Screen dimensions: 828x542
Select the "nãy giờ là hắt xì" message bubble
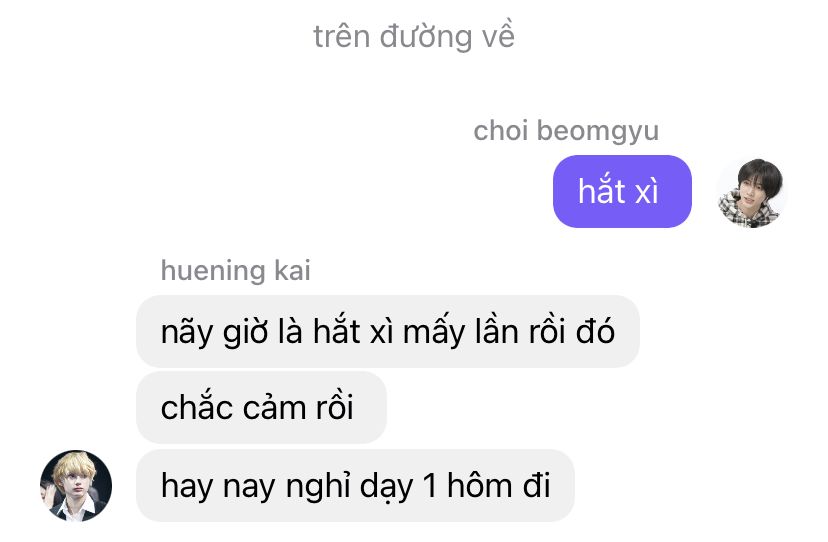388,331
